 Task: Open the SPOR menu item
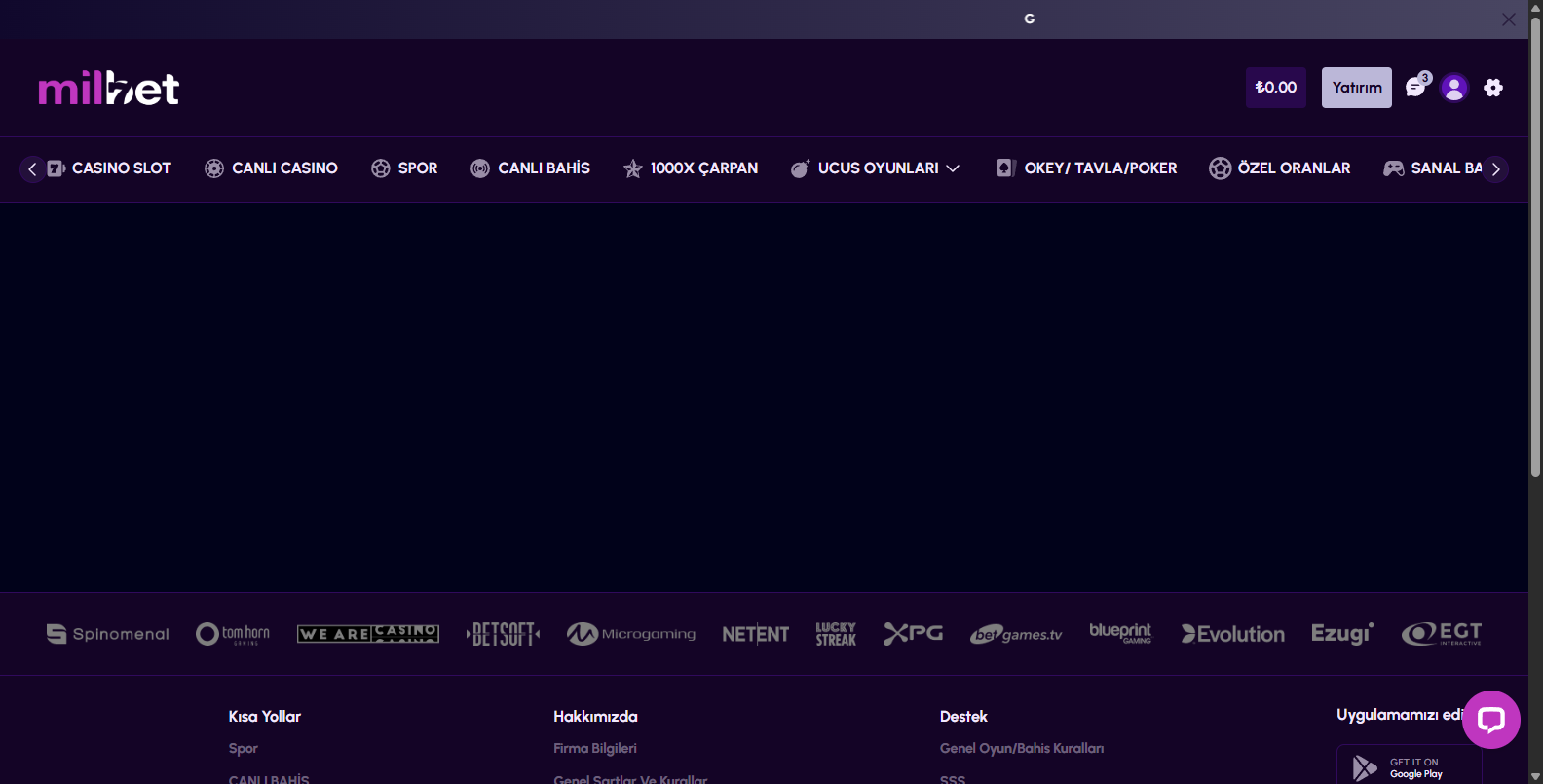[x=418, y=168]
